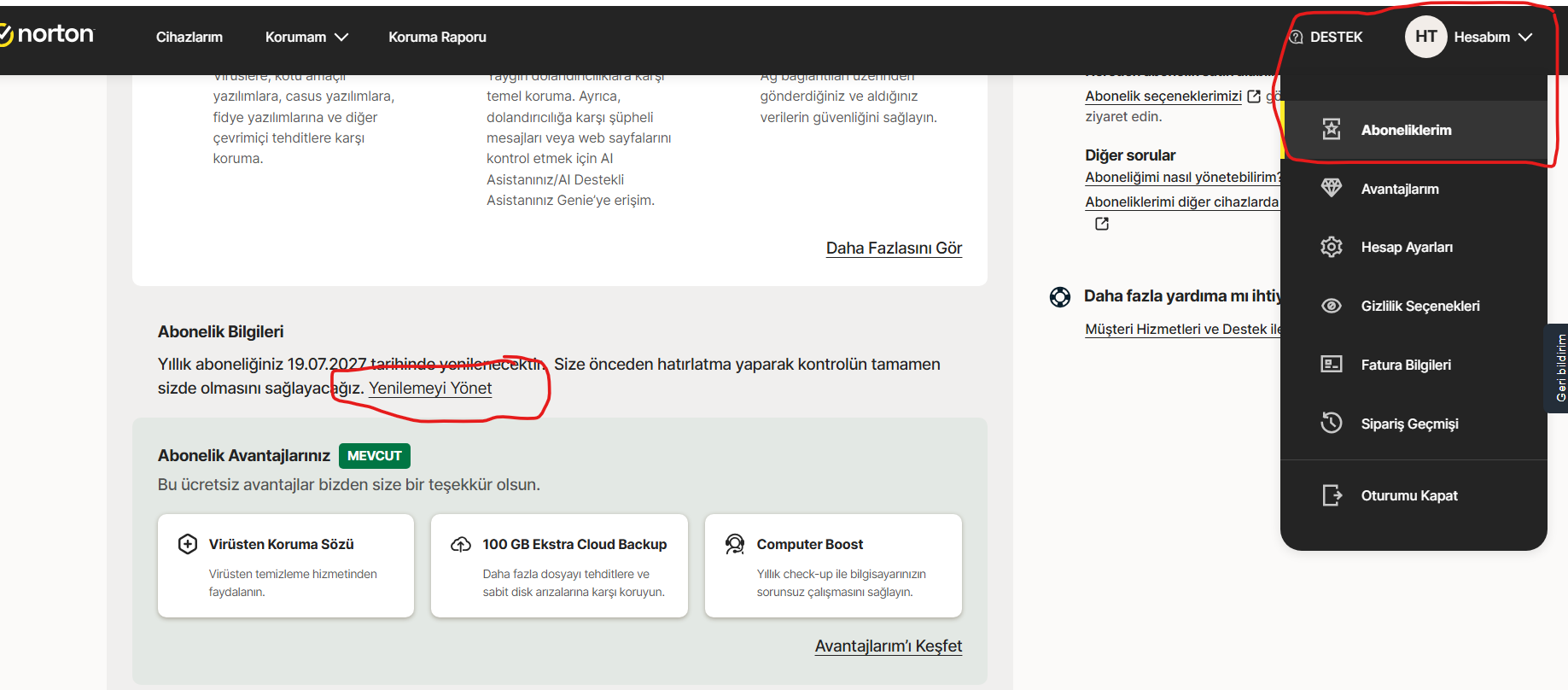Click the Fatura Bilgileri card icon

[1331, 365]
